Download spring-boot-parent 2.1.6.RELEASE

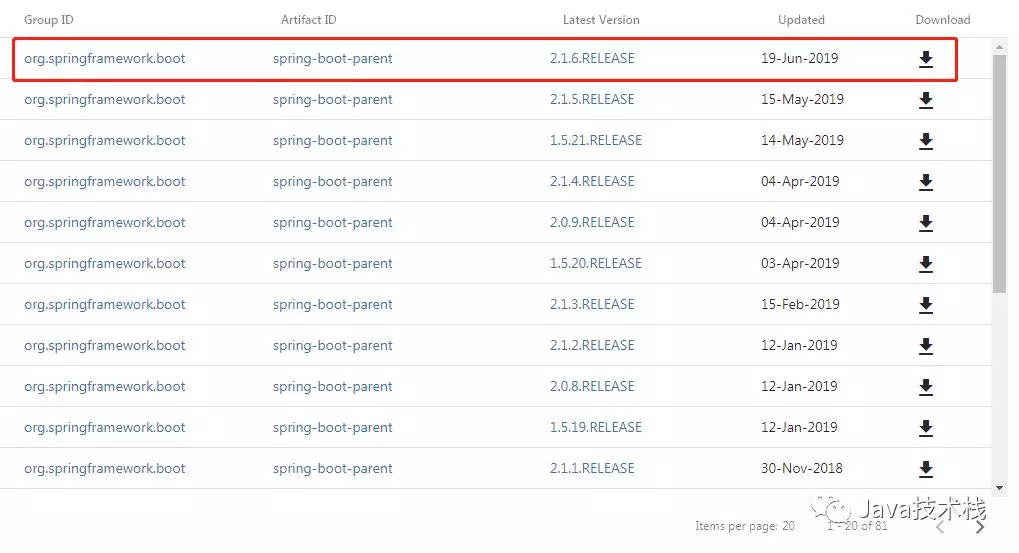[x=925, y=59]
